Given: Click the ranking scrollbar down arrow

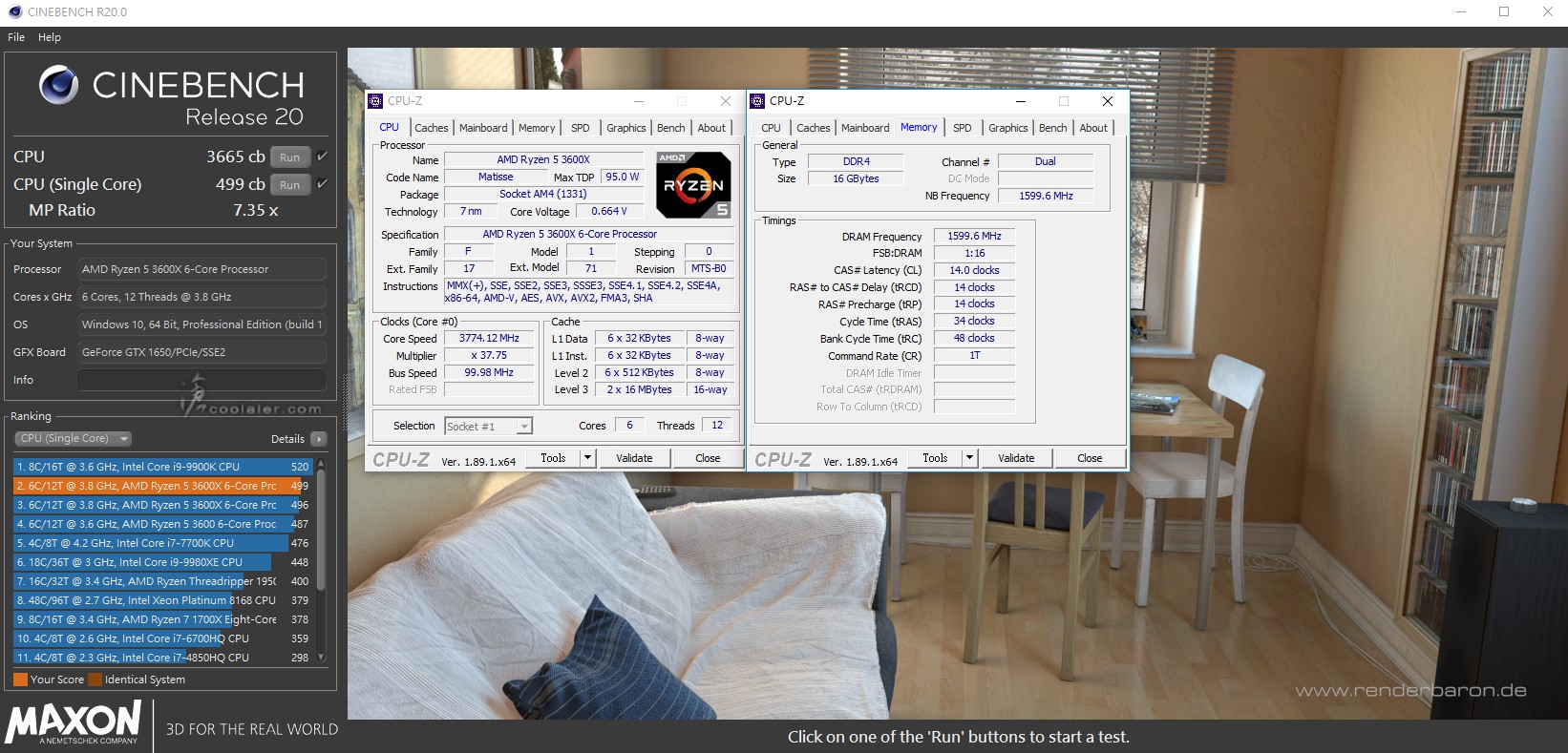Looking at the screenshot, I should 321,657.
